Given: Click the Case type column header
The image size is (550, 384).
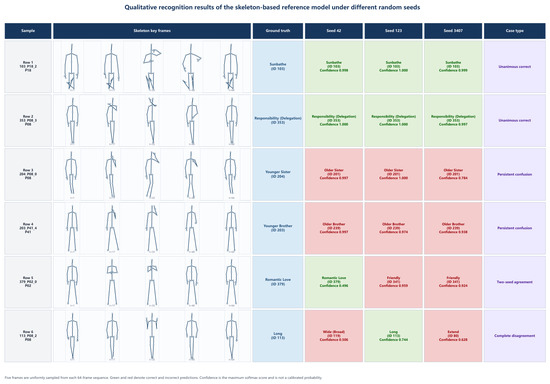Looking at the screenshot, I should coord(515,31).
